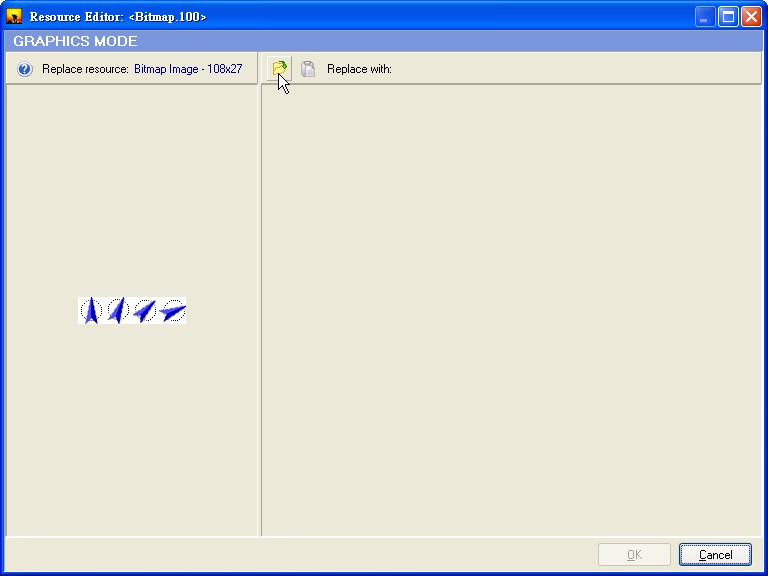Click the Resource Editor title bar icon
Image resolution: width=768 pixels, height=576 pixels.
click(14, 17)
